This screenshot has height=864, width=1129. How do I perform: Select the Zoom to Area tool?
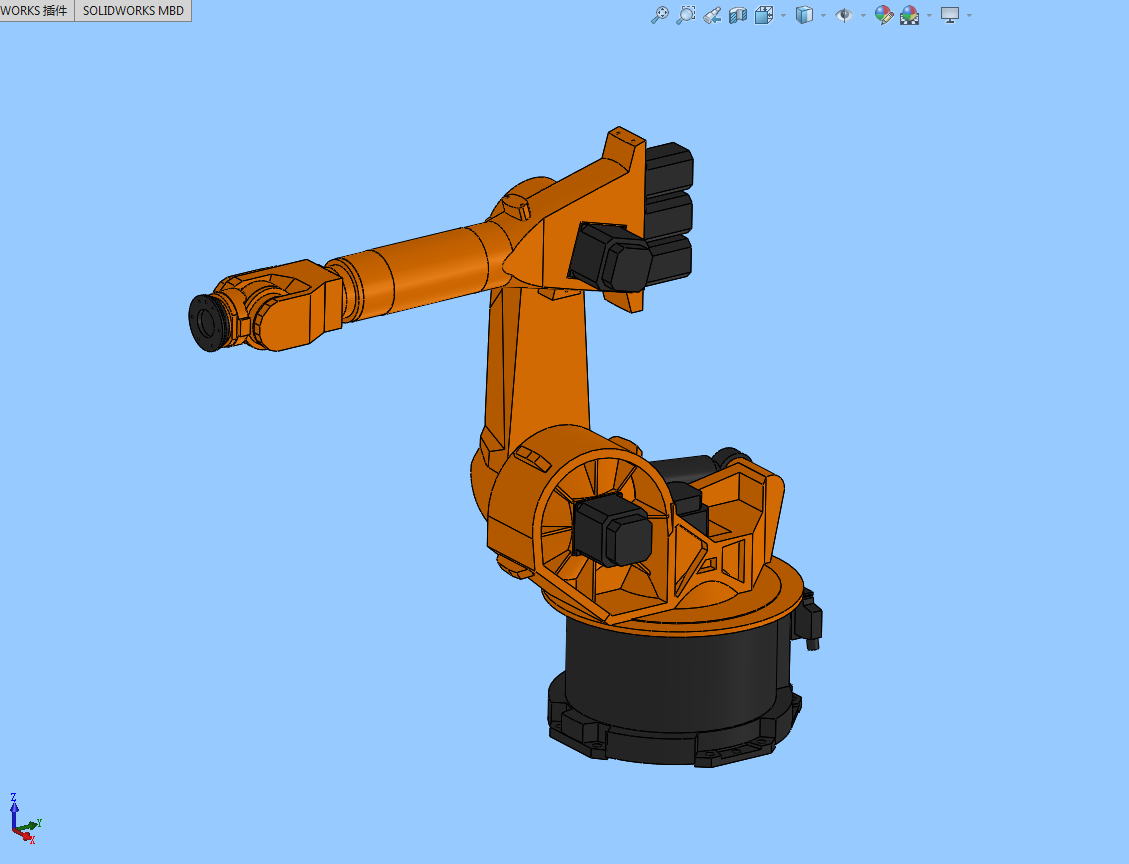coord(685,15)
